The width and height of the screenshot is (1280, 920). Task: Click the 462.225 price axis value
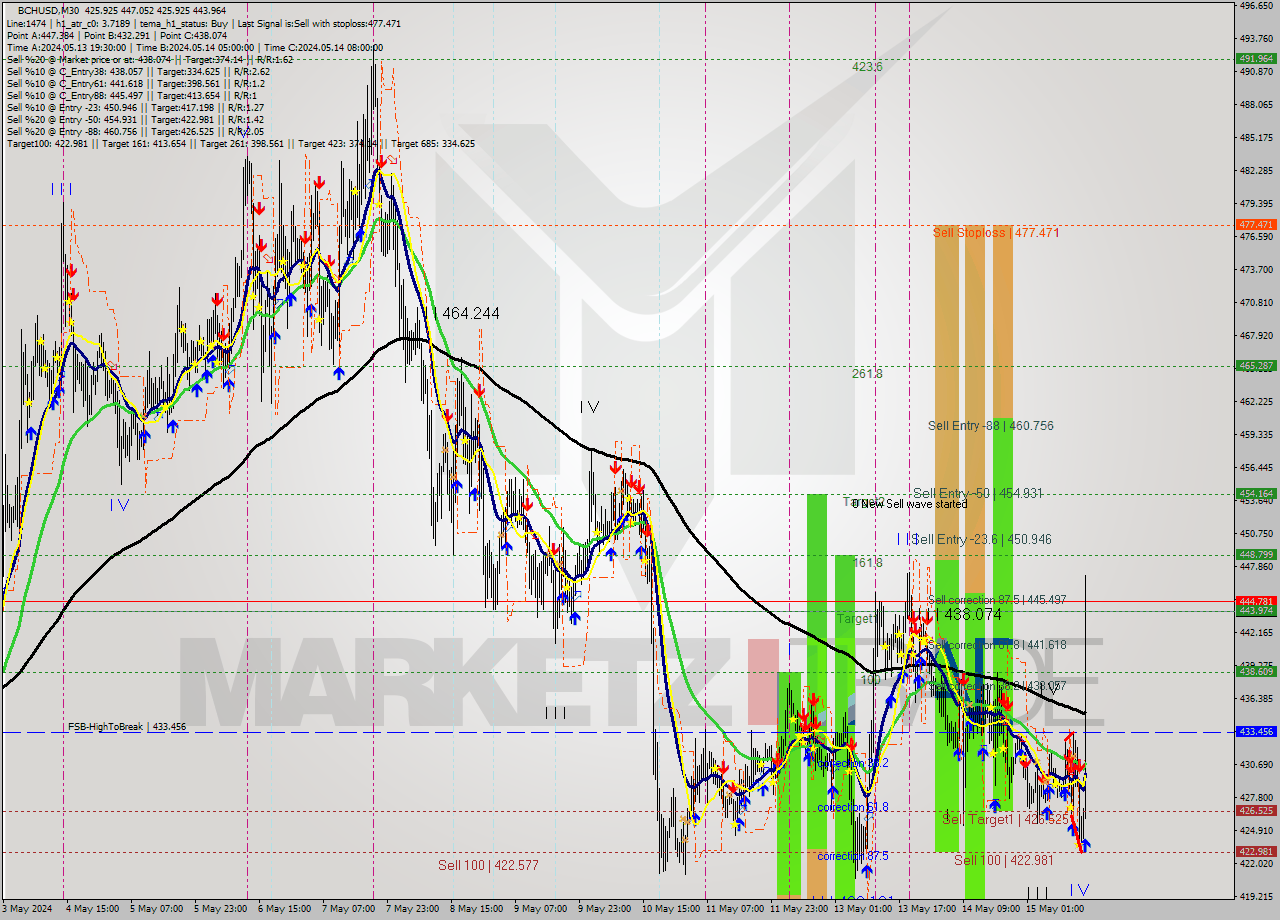coord(1256,401)
